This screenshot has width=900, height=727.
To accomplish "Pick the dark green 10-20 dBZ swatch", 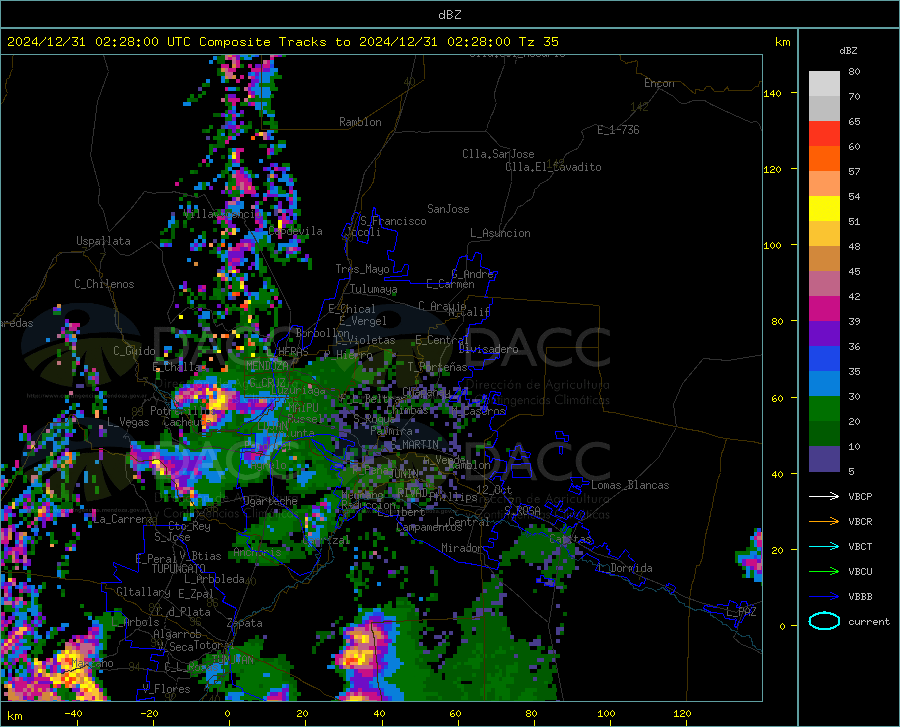I will [x=824, y=434].
